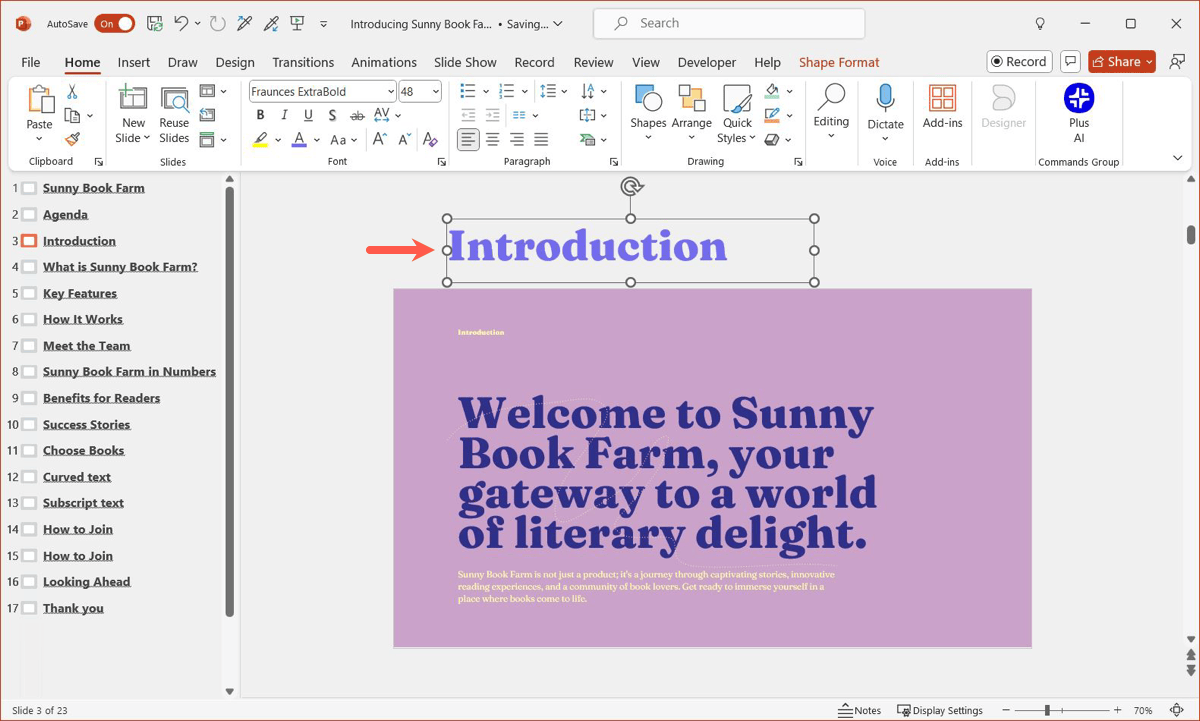Click the Cut scissors icon
This screenshot has height=721, width=1200.
72,92
